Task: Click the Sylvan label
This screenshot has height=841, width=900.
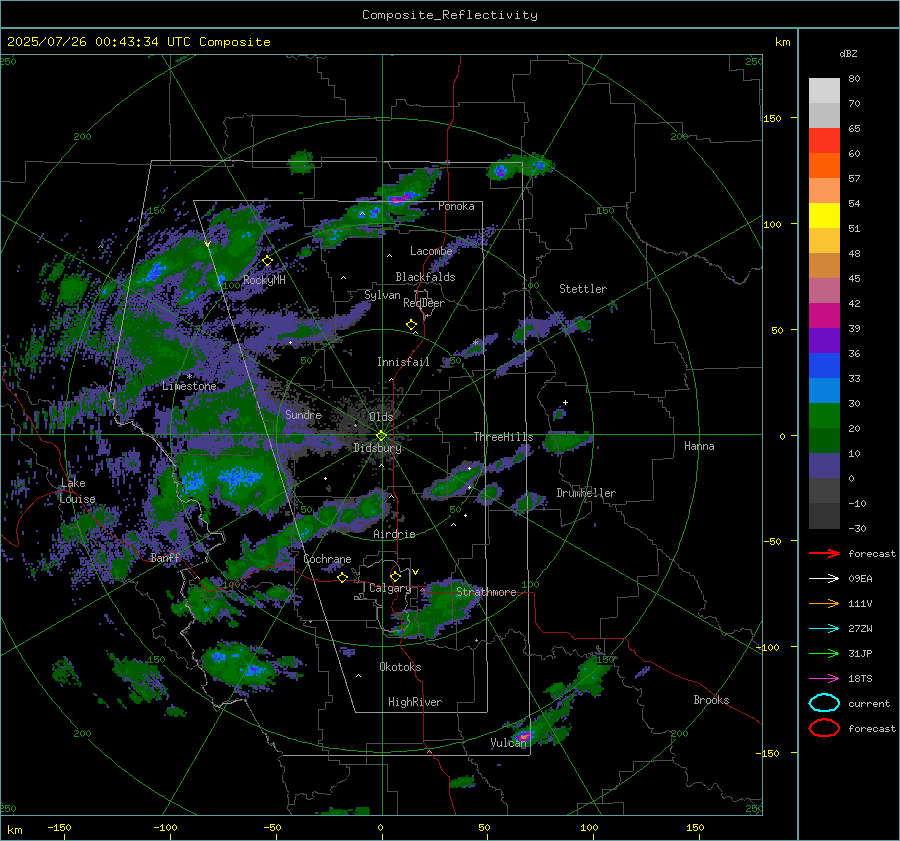Action: (x=382, y=295)
